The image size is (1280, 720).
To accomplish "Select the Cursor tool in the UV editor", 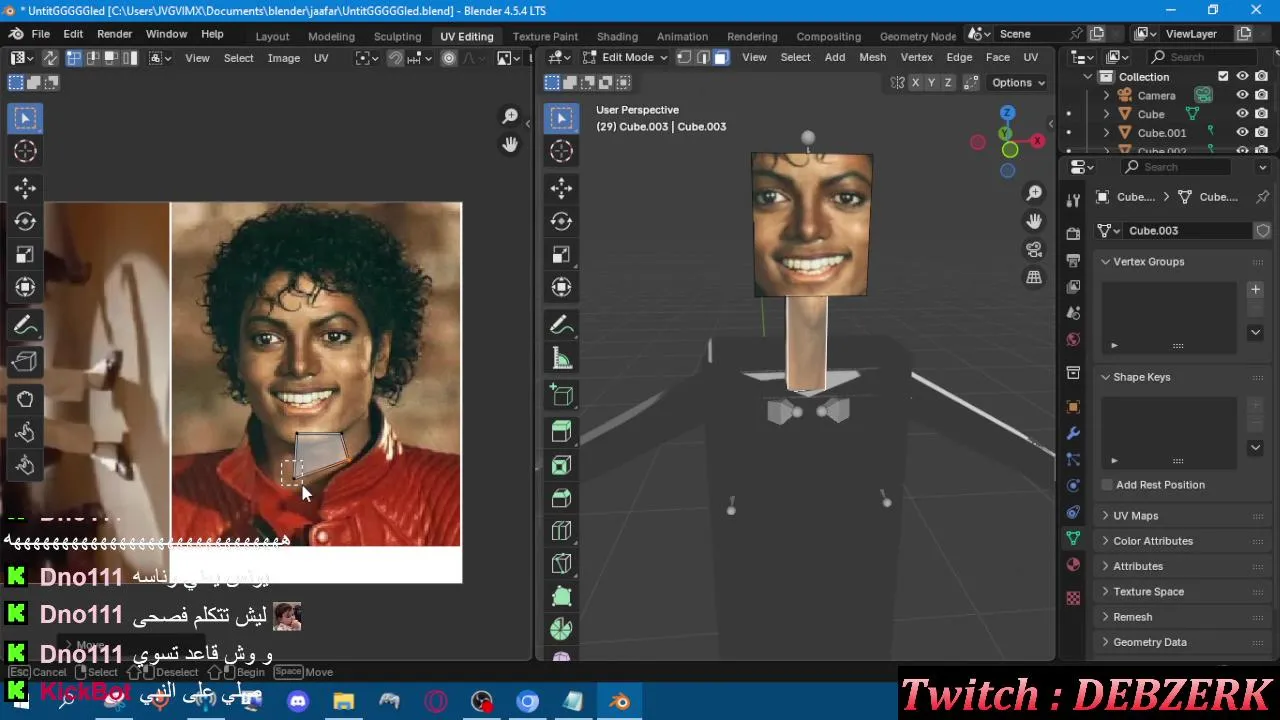I will 25,151.
